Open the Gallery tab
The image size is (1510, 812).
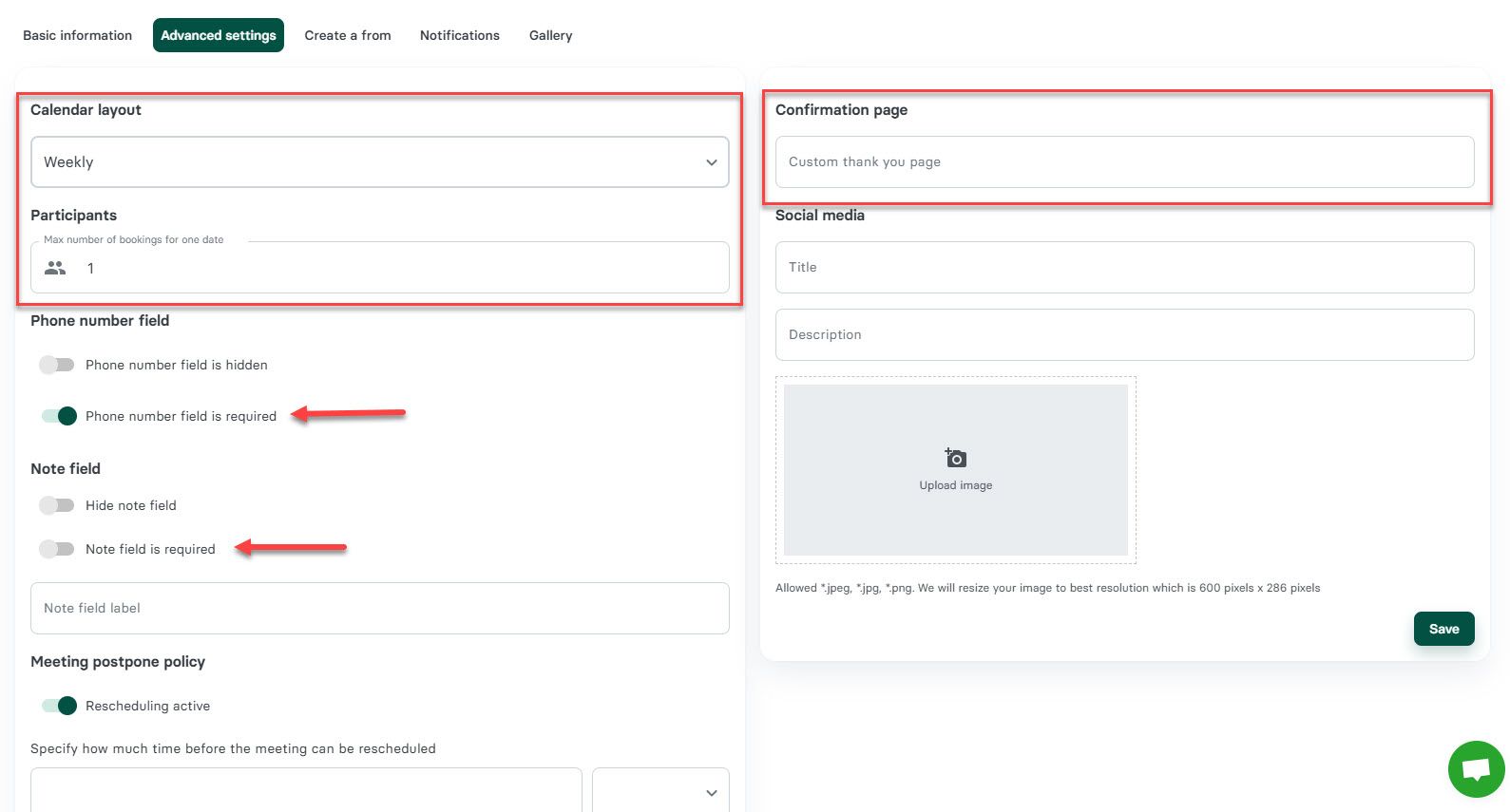pos(551,35)
